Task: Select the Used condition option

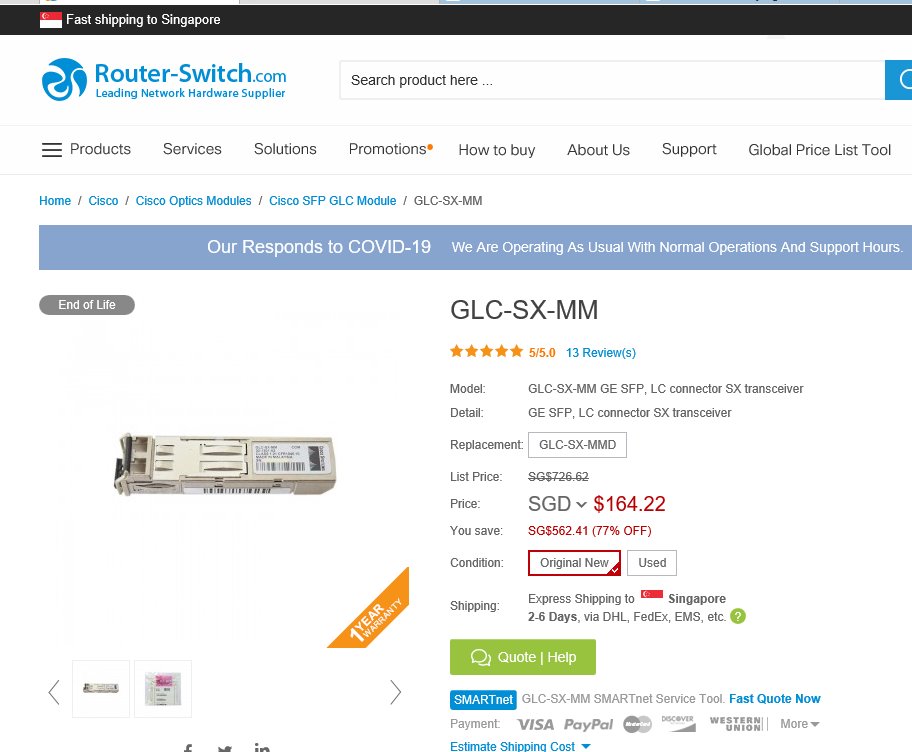Action: (x=652, y=563)
